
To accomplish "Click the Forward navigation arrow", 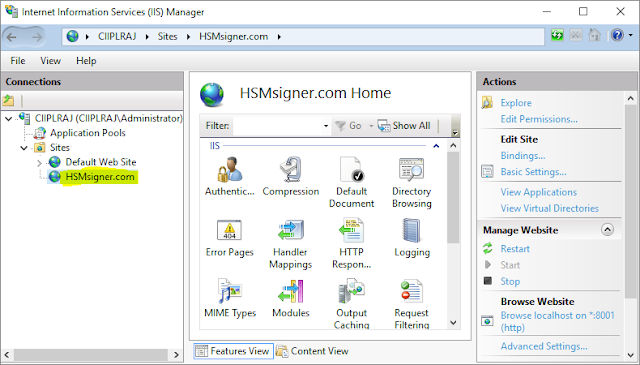I will (37, 37).
